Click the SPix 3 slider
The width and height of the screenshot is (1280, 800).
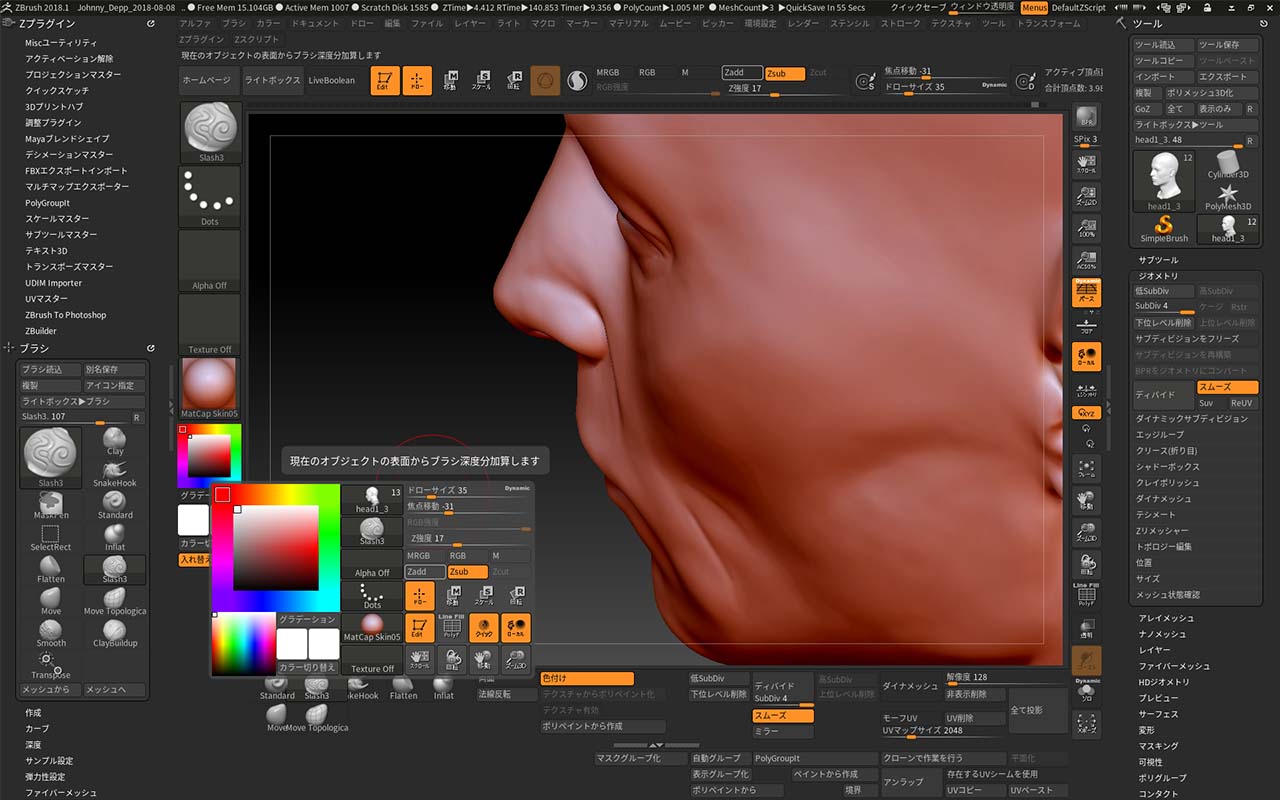click(1086, 140)
